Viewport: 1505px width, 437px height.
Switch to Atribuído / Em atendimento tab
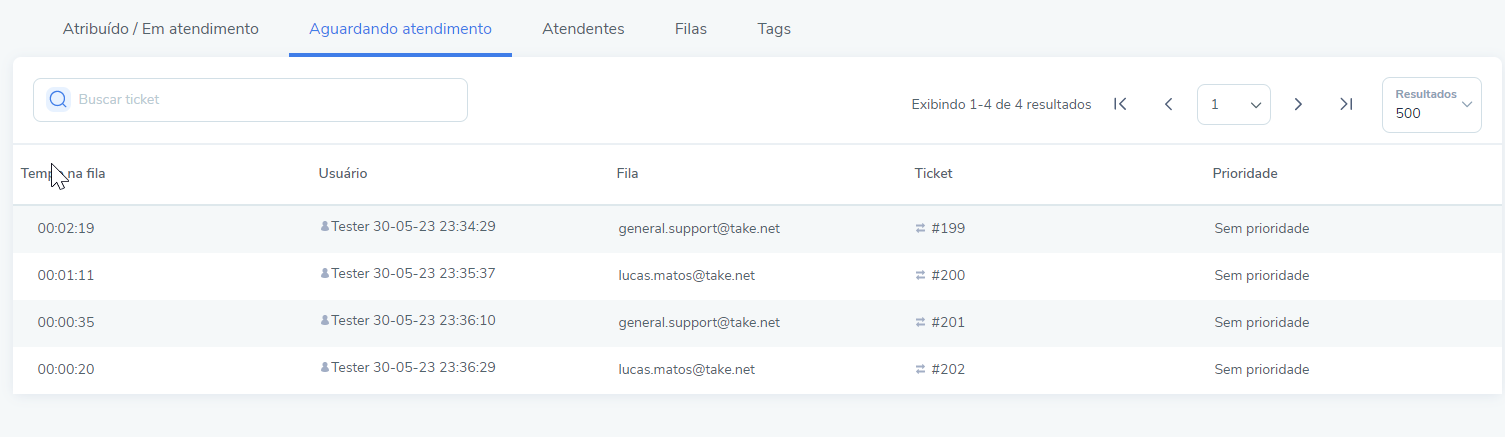pyautogui.click(x=161, y=29)
